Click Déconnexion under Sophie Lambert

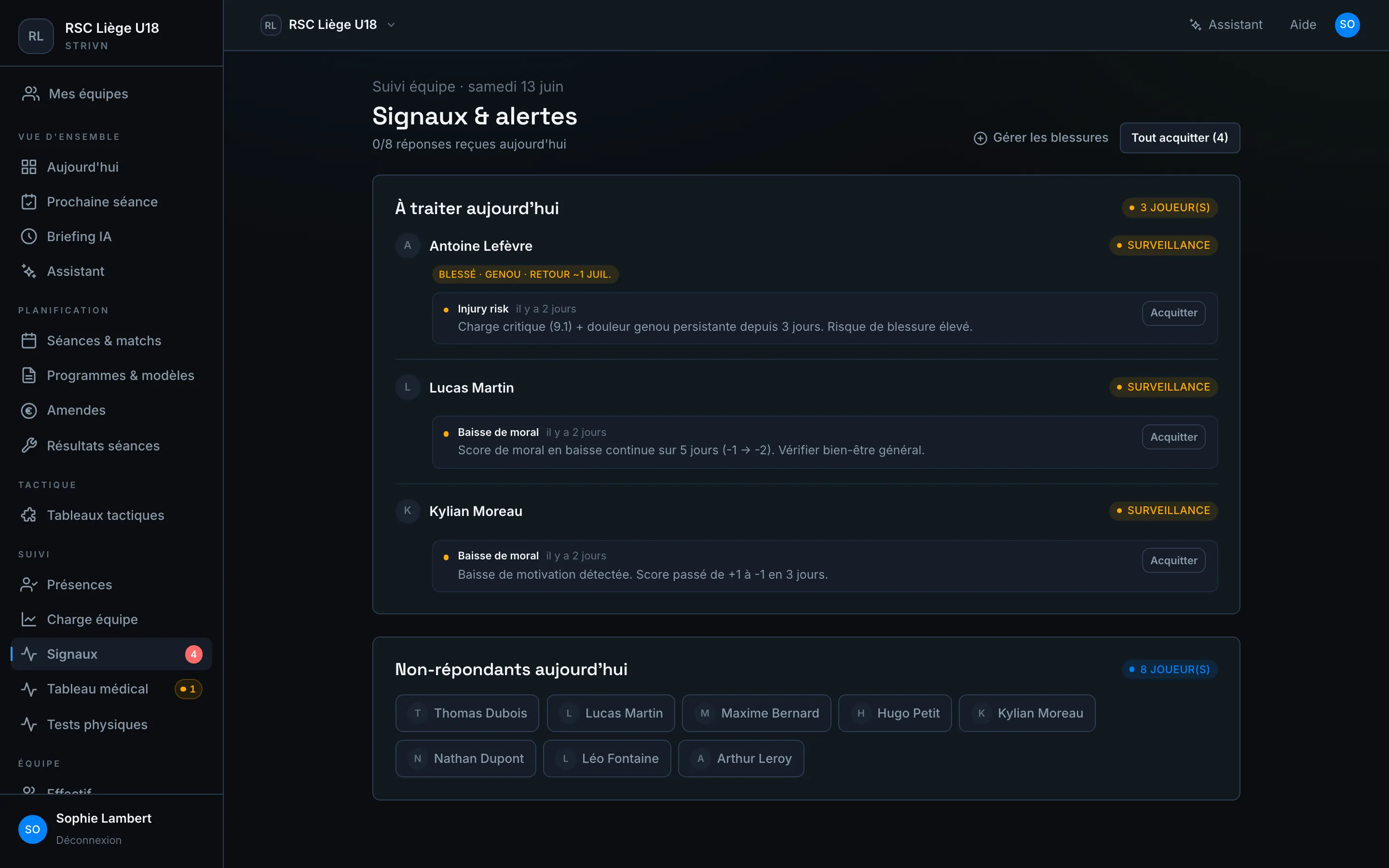click(x=89, y=840)
